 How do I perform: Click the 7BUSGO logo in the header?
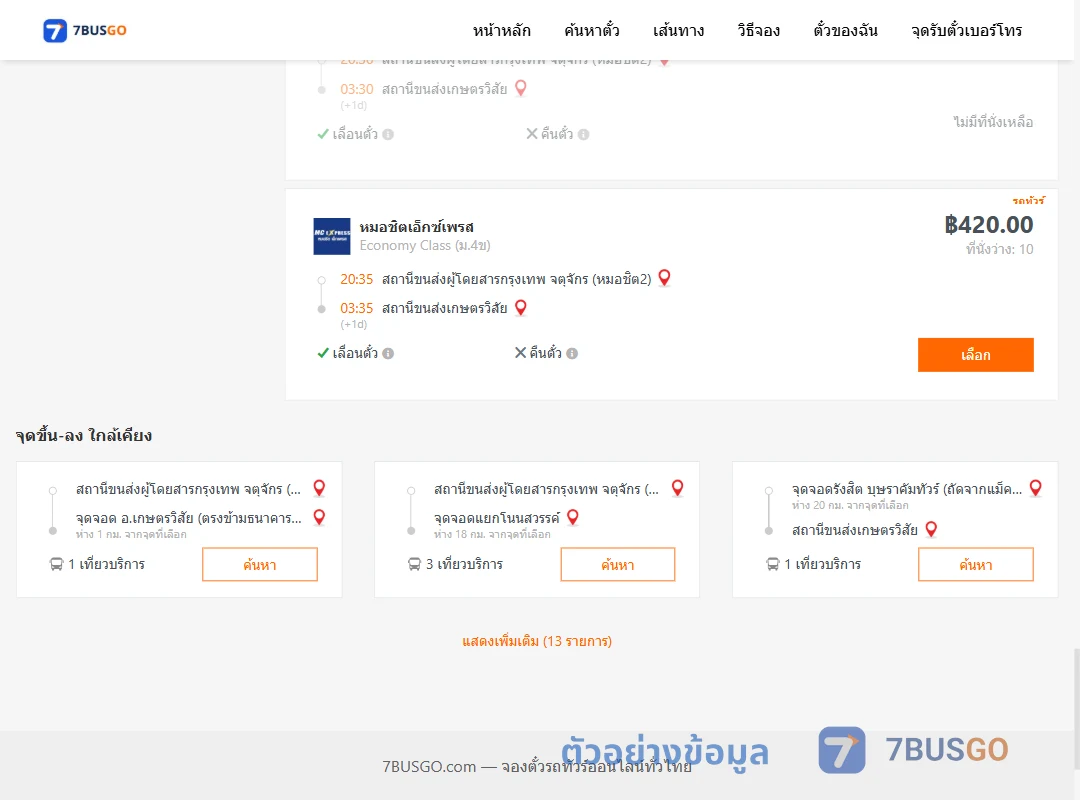85,30
